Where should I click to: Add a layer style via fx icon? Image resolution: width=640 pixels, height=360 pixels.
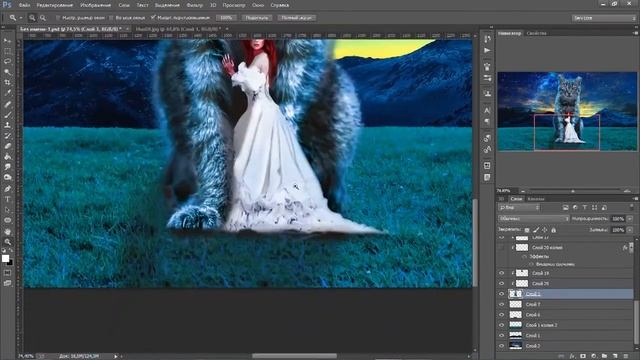pos(572,356)
